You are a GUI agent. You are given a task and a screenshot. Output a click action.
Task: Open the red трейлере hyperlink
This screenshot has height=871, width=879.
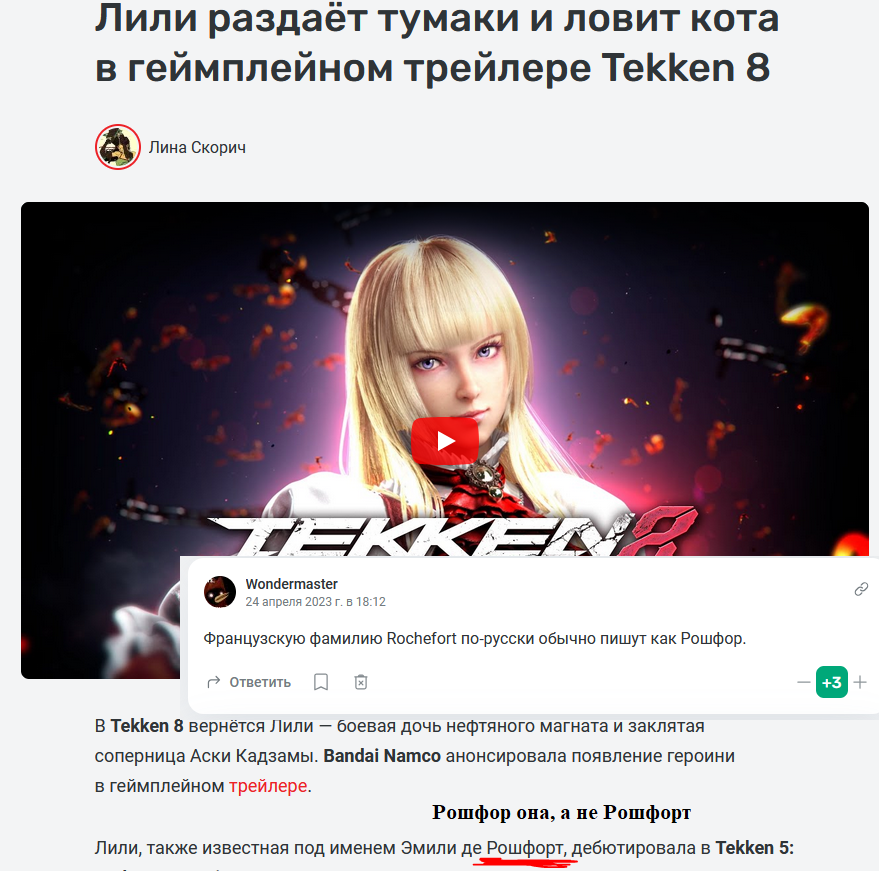click(x=268, y=786)
